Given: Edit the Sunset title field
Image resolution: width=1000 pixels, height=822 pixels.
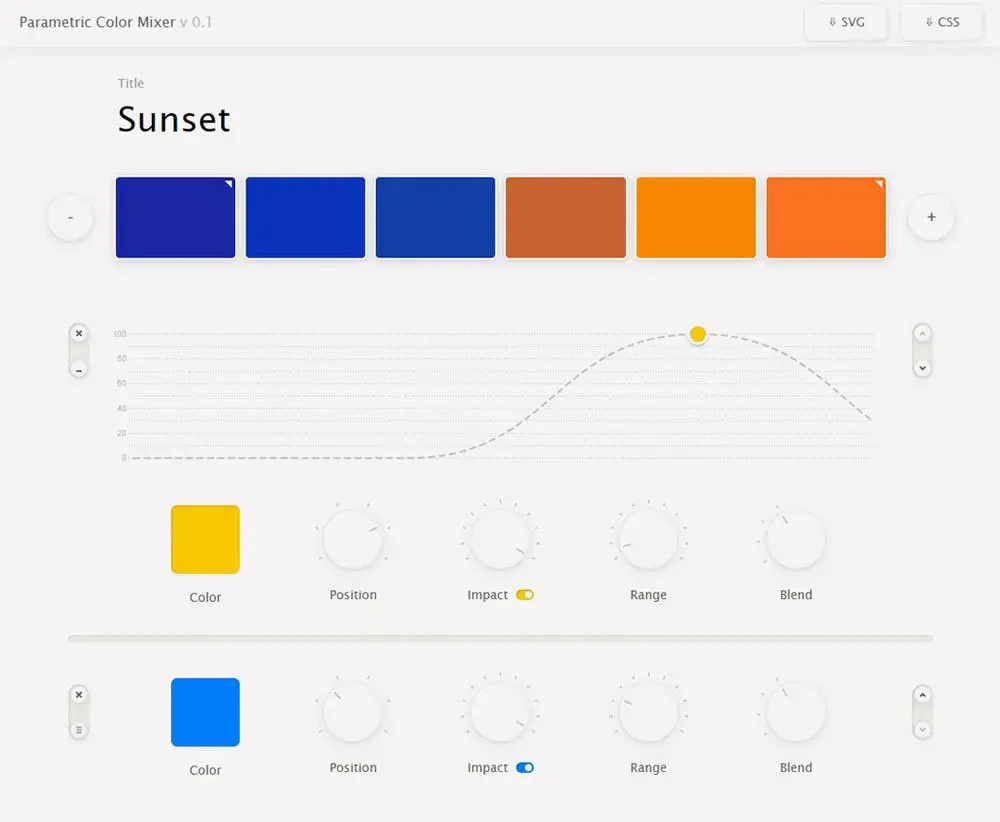Looking at the screenshot, I should tap(173, 119).
